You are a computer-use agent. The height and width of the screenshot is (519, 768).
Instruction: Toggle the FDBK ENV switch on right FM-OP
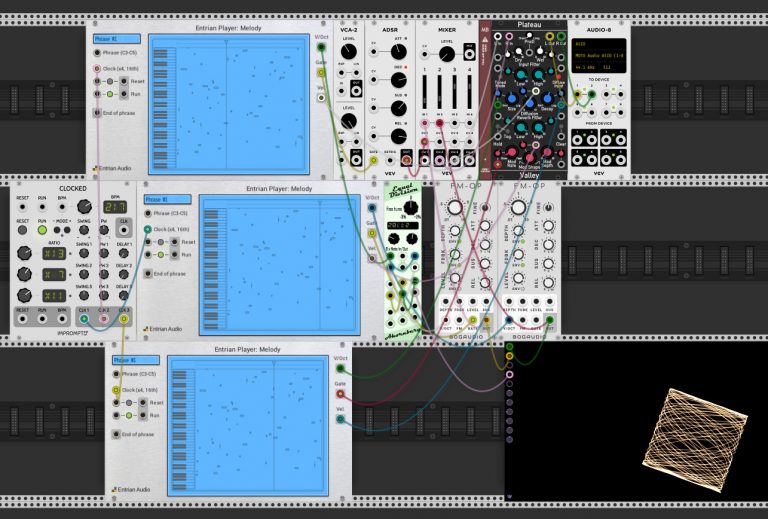coord(522,265)
